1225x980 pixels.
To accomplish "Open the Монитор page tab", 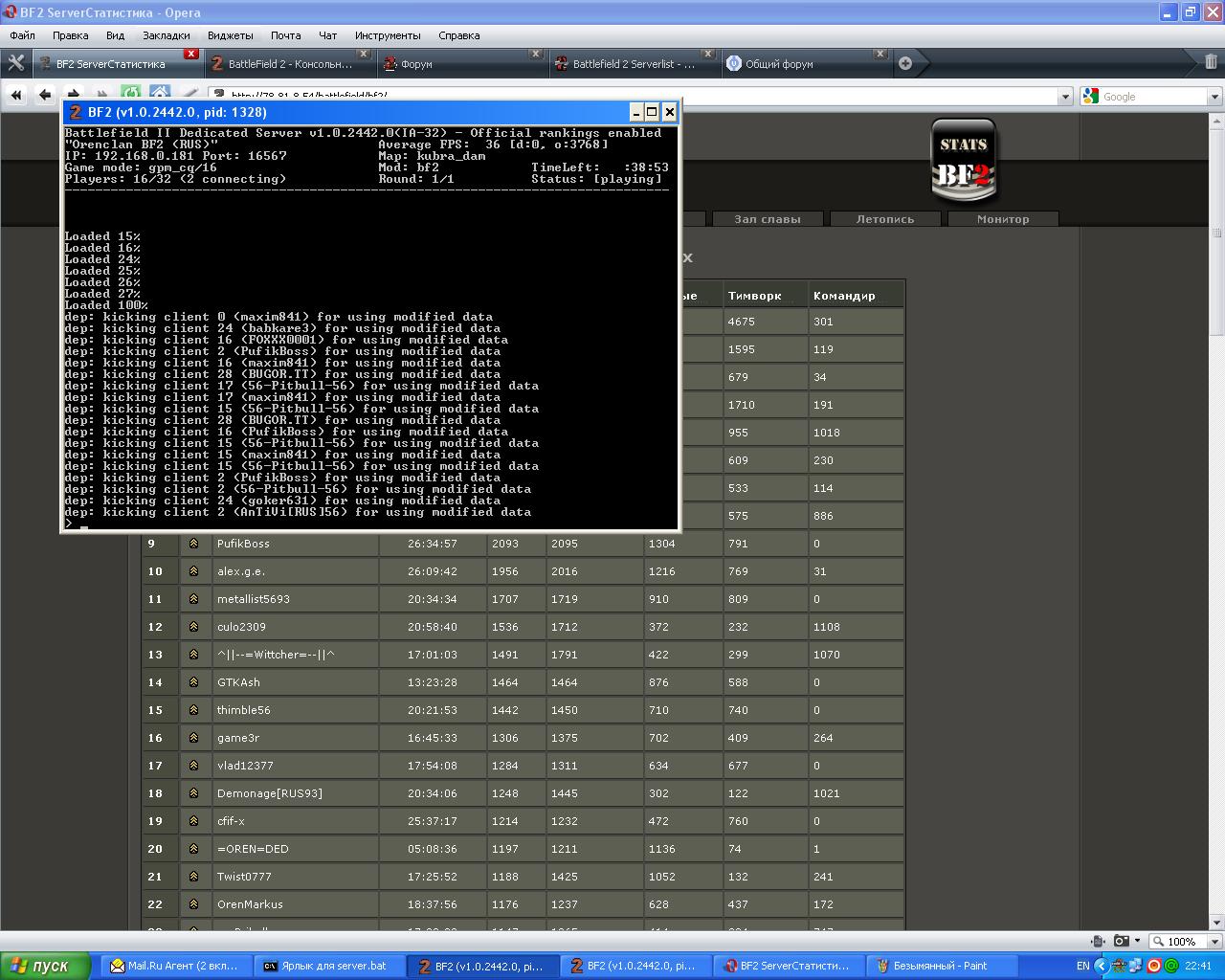I will (x=1003, y=219).
